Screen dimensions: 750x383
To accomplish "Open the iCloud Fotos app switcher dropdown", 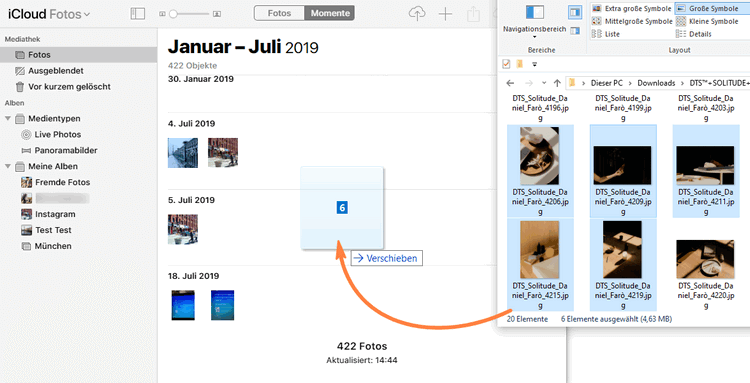I will tap(87, 14).
